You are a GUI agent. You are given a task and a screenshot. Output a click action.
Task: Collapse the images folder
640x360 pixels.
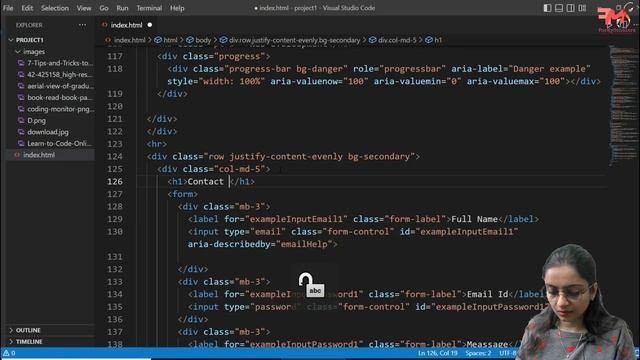33,51
